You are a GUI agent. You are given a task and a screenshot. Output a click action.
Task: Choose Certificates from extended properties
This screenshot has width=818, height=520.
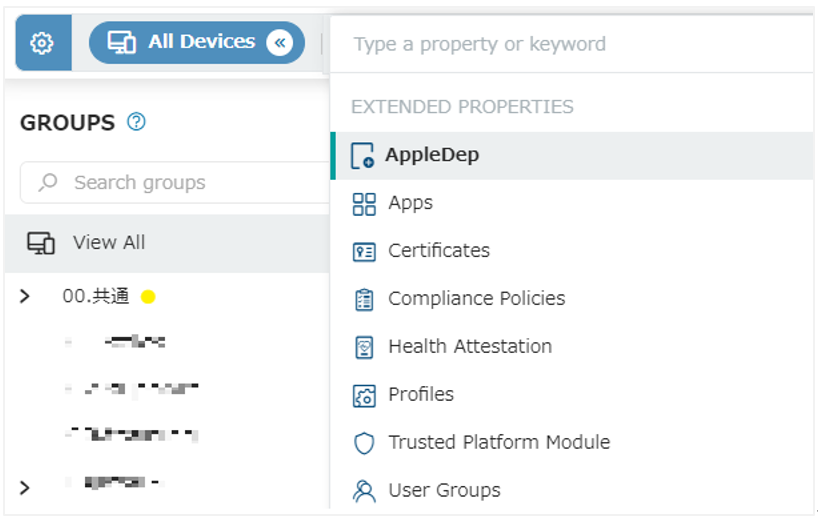pos(439,251)
